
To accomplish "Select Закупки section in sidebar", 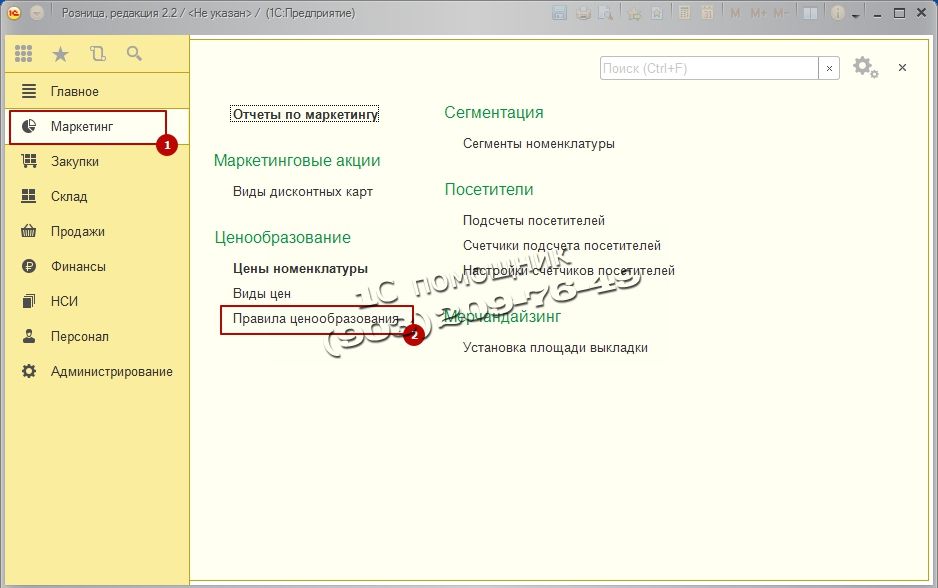I will point(75,161).
